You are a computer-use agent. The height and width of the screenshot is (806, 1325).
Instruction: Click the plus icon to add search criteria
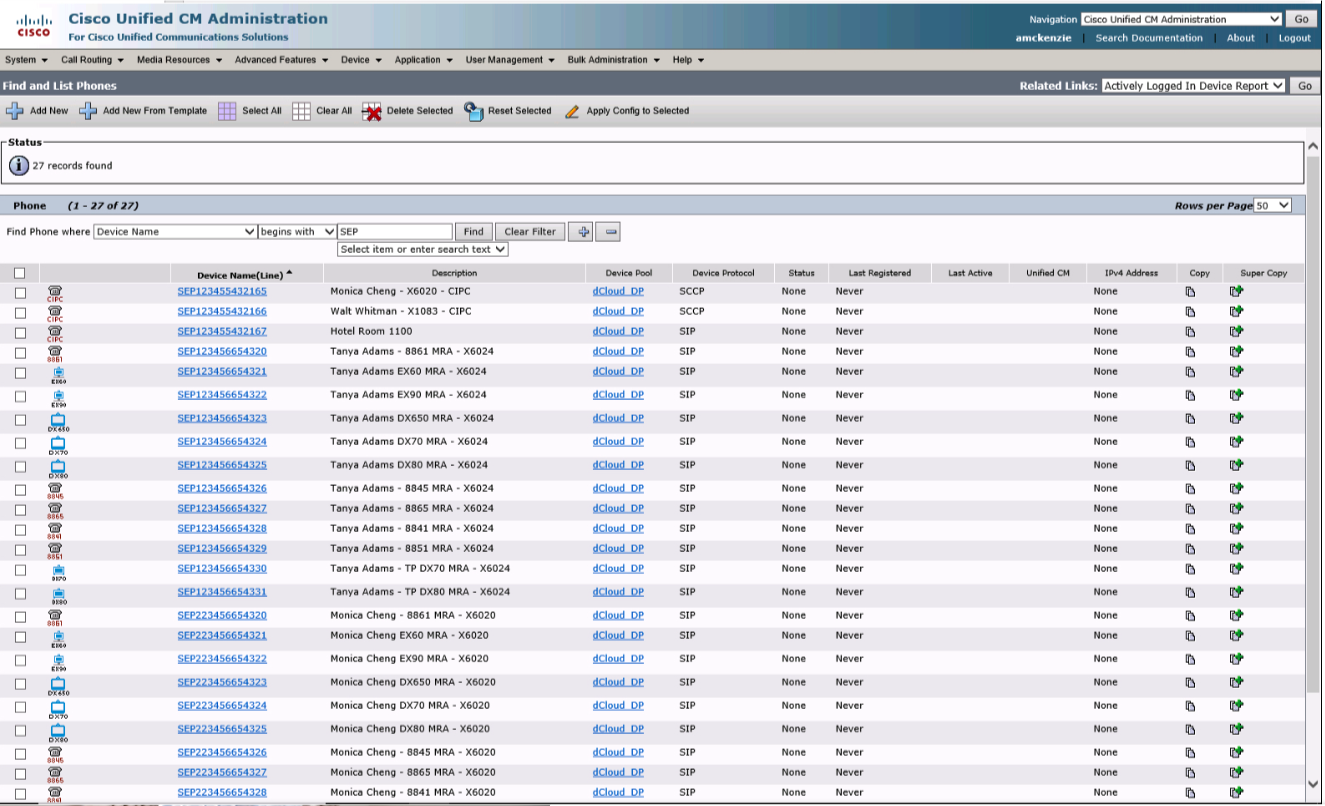[581, 232]
